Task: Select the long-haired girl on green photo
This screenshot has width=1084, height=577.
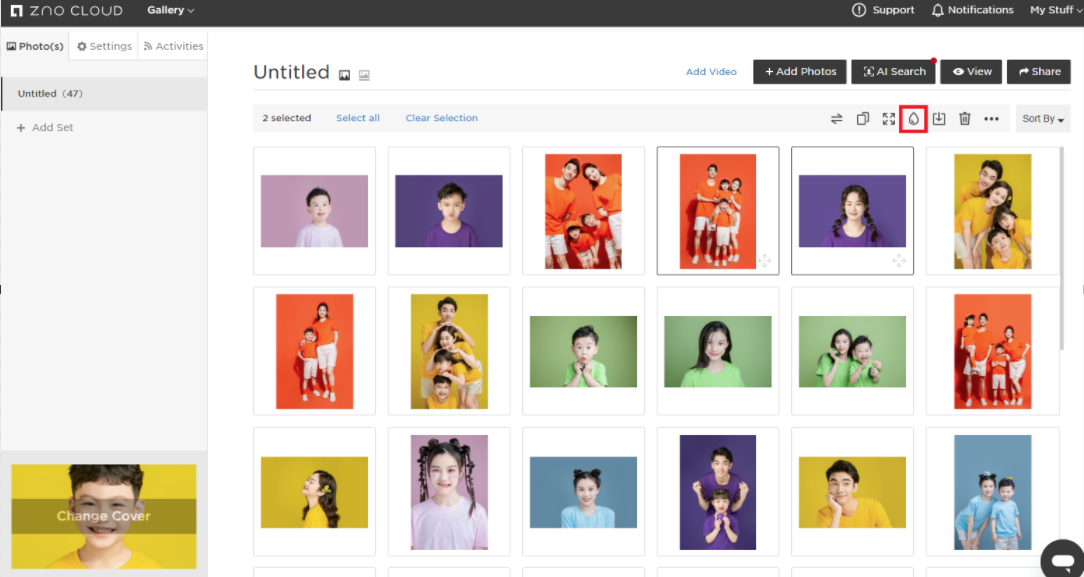Action: [718, 351]
